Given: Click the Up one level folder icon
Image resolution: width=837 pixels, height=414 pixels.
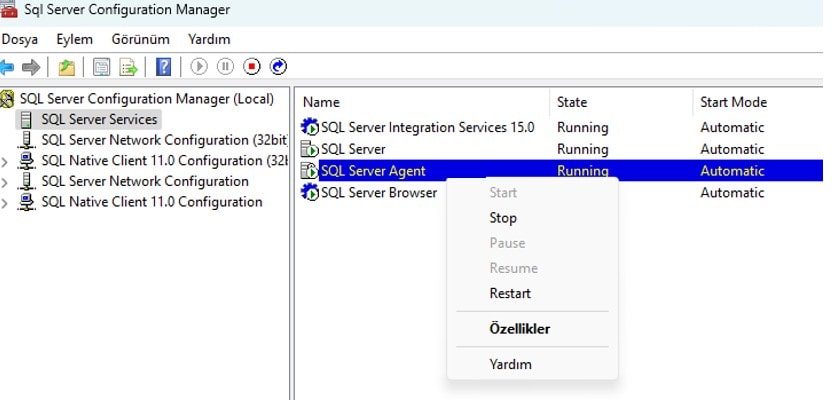Looking at the screenshot, I should 67,67.
